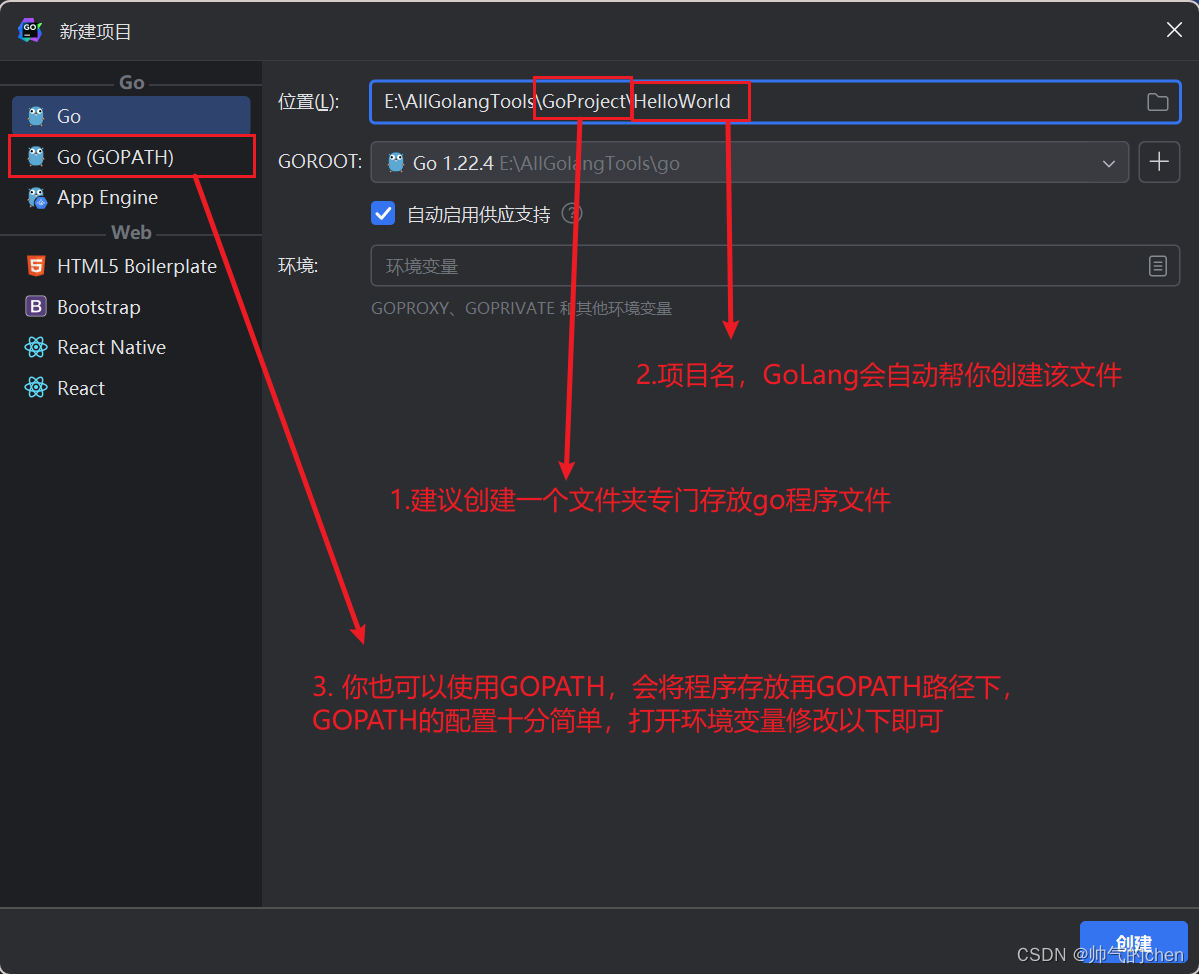This screenshot has width=1199, height=974.
Task: Focus the 位置 location path field
Action: [x=775, y=102]
